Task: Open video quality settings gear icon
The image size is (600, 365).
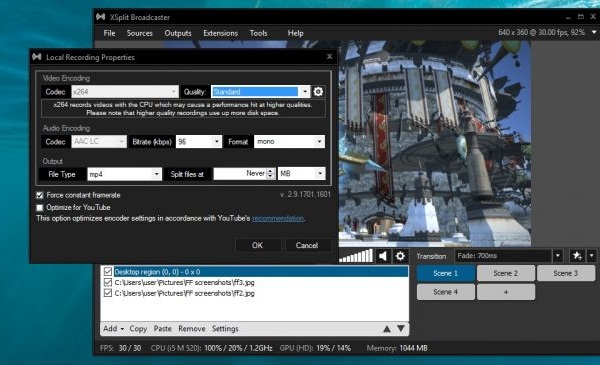Action: click(x=318, y=91)
